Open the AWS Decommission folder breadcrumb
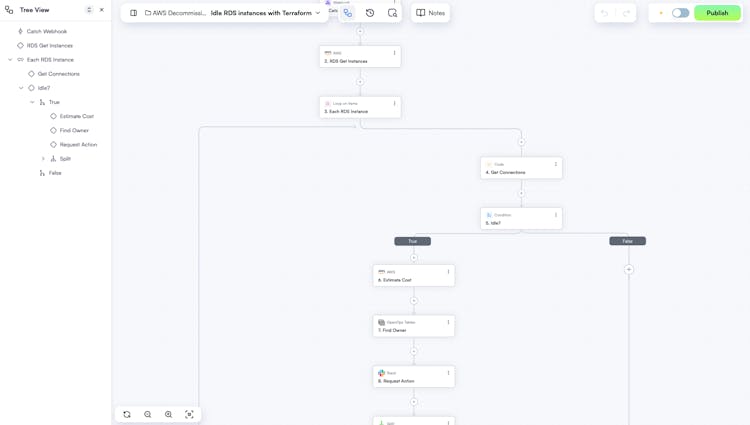Image resolution: width=750 pixels, height=425 pixels. tap(176, 13)
